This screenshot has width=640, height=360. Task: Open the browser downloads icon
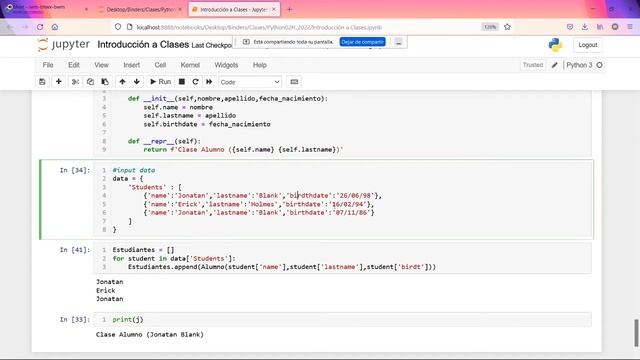(x=584, y=27)
